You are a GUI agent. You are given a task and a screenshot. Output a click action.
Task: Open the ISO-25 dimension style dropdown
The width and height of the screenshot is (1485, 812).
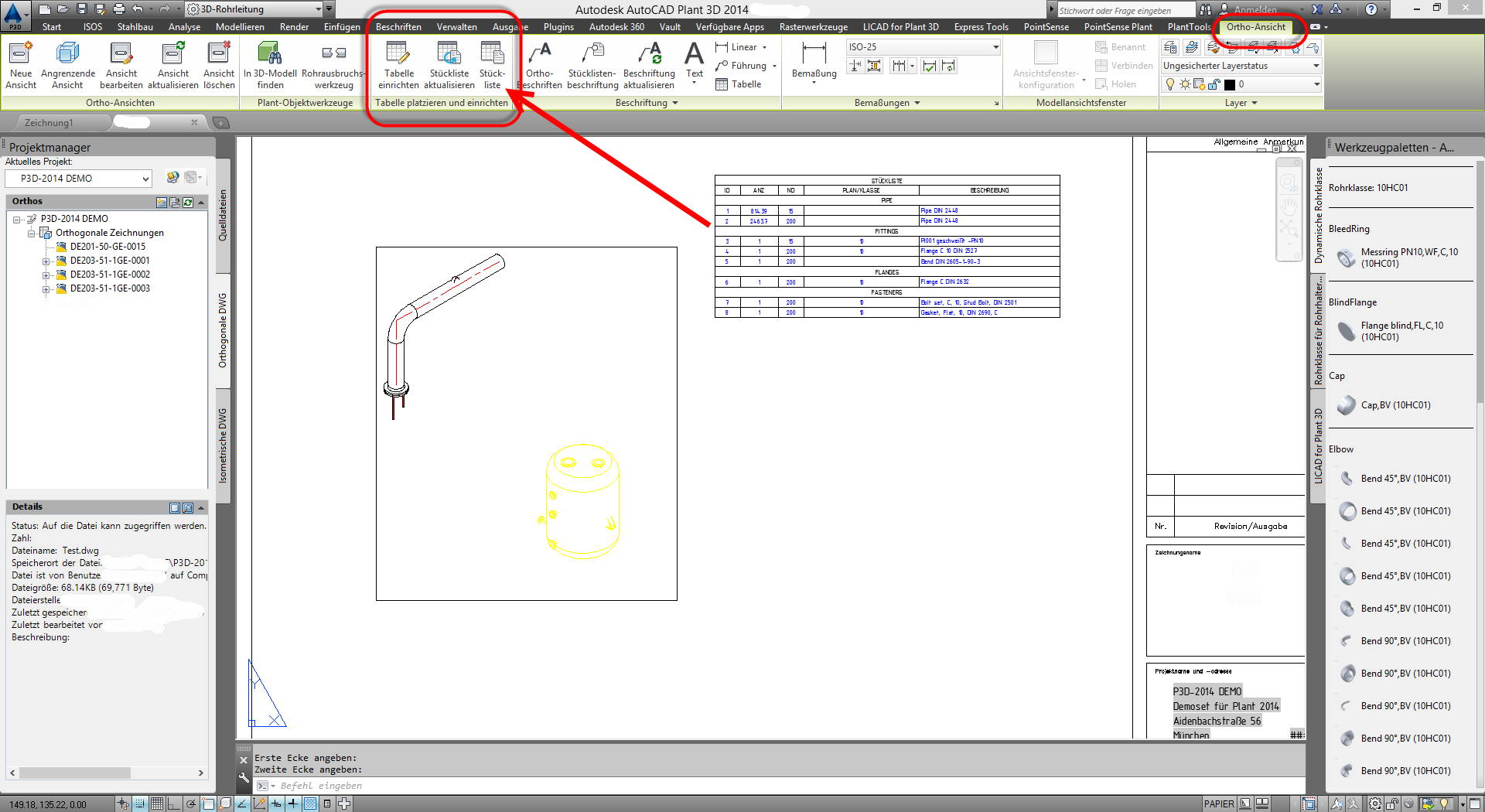pos(995,47)
